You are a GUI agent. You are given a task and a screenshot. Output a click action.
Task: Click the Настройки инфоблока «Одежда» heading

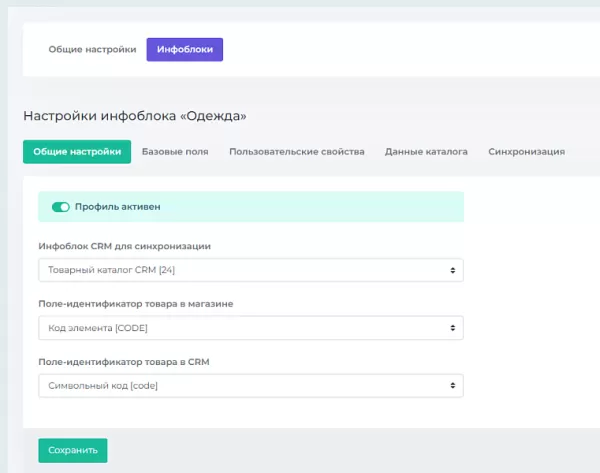135,116
